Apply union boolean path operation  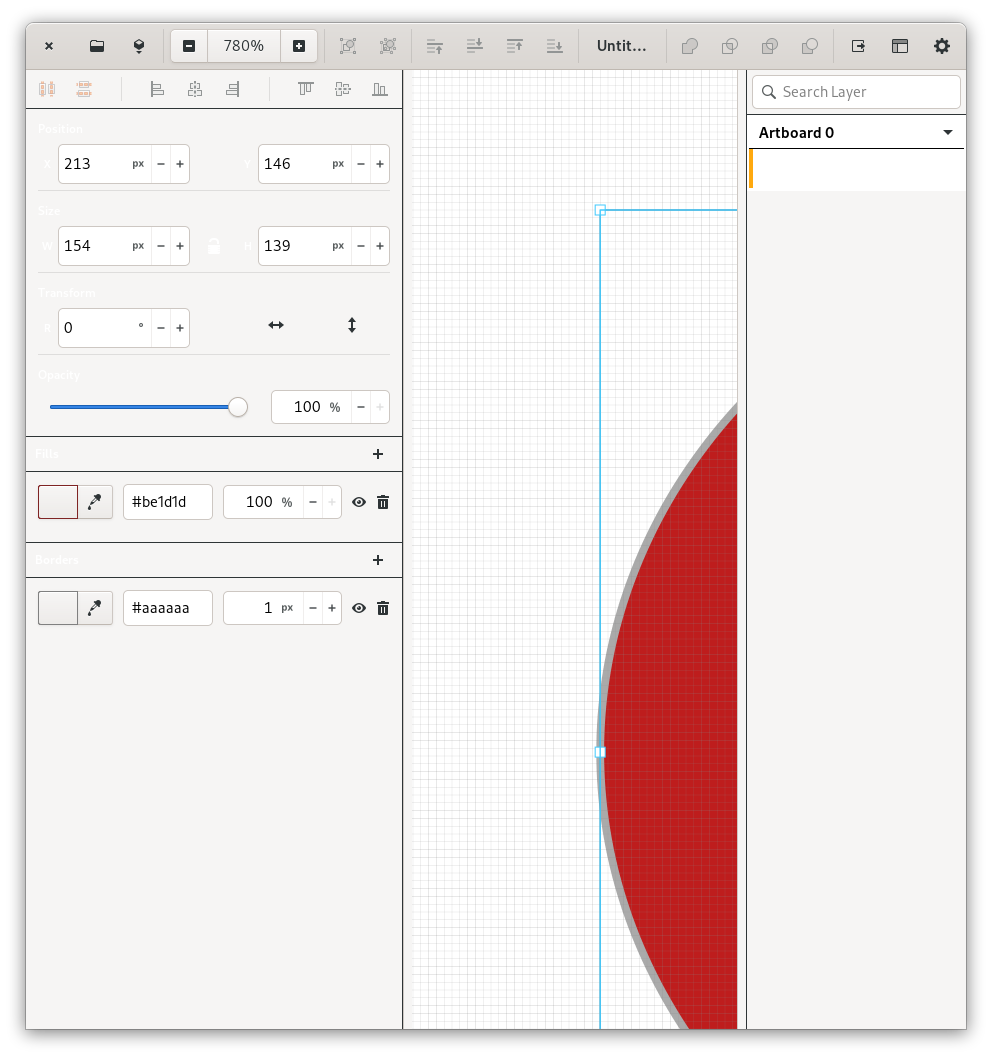[x=690, y=46]
